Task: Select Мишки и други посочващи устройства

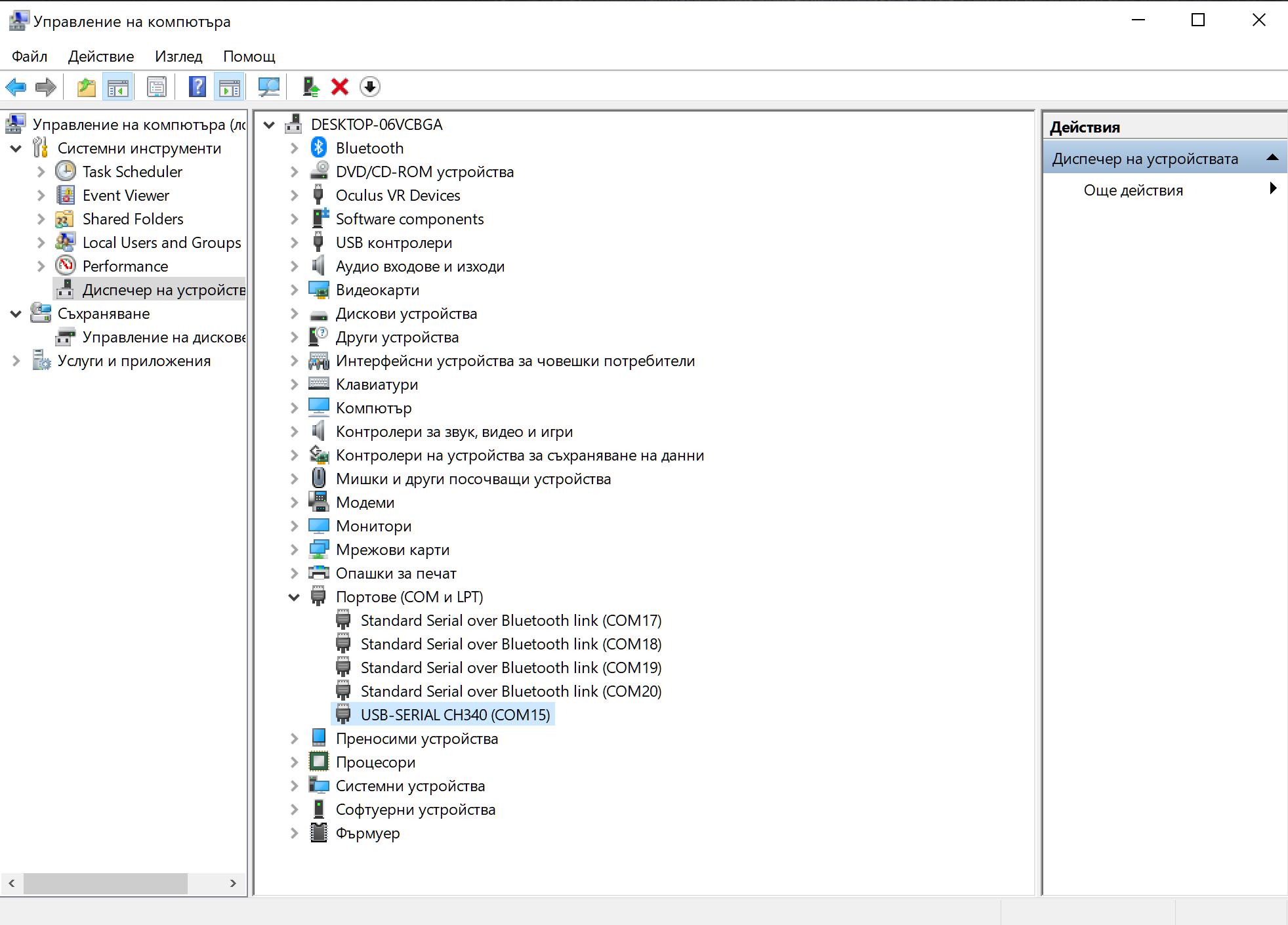Action: 473,478
